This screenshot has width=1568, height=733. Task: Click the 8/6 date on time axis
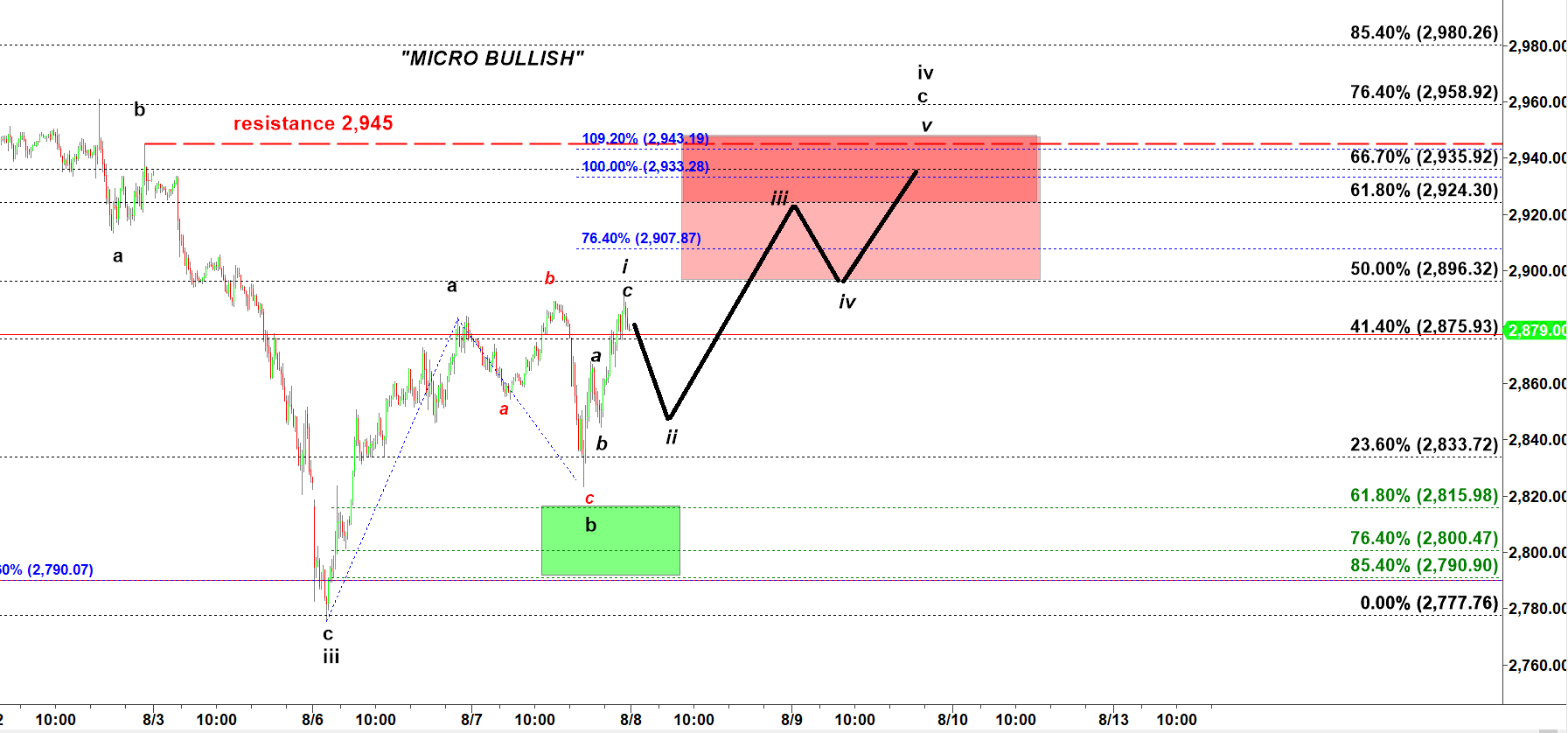coord(312,719)
